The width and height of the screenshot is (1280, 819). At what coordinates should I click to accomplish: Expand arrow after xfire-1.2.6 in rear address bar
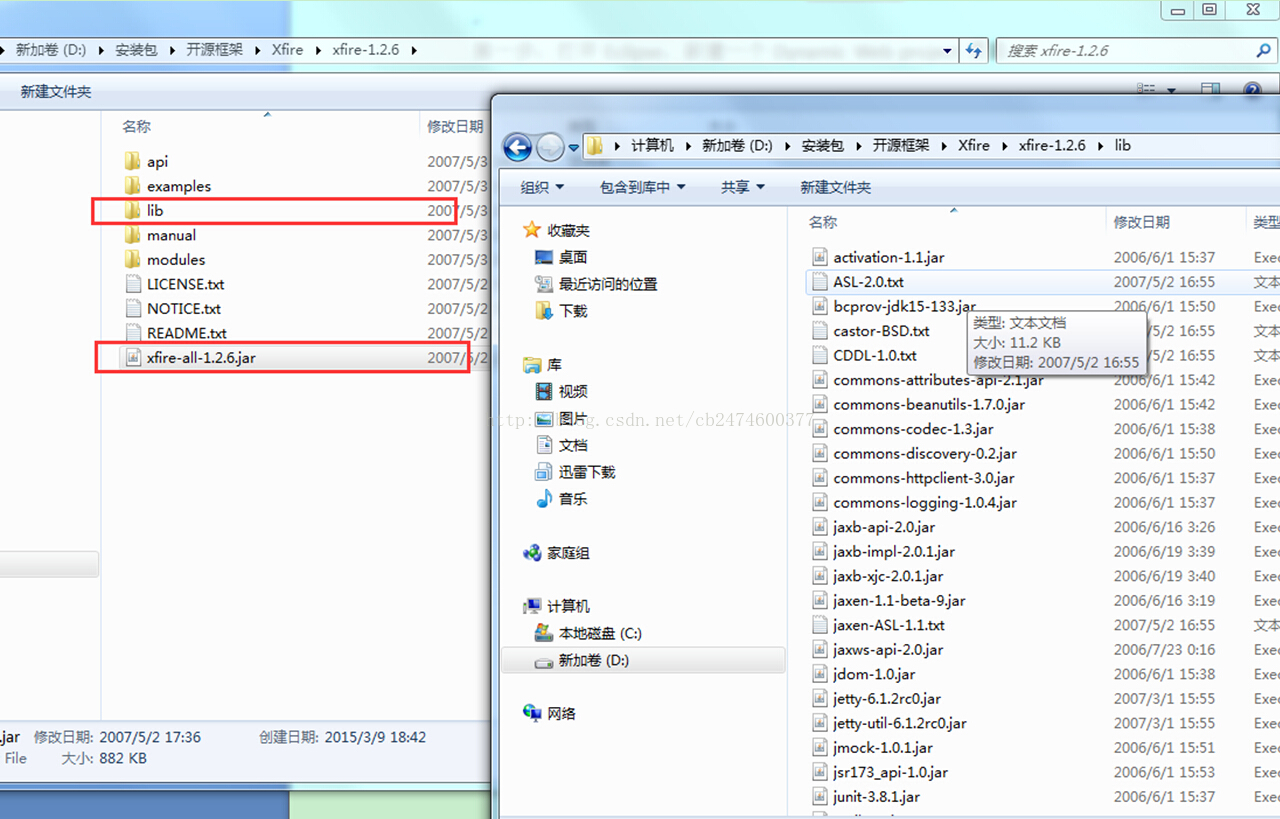[x=414, y=50]
